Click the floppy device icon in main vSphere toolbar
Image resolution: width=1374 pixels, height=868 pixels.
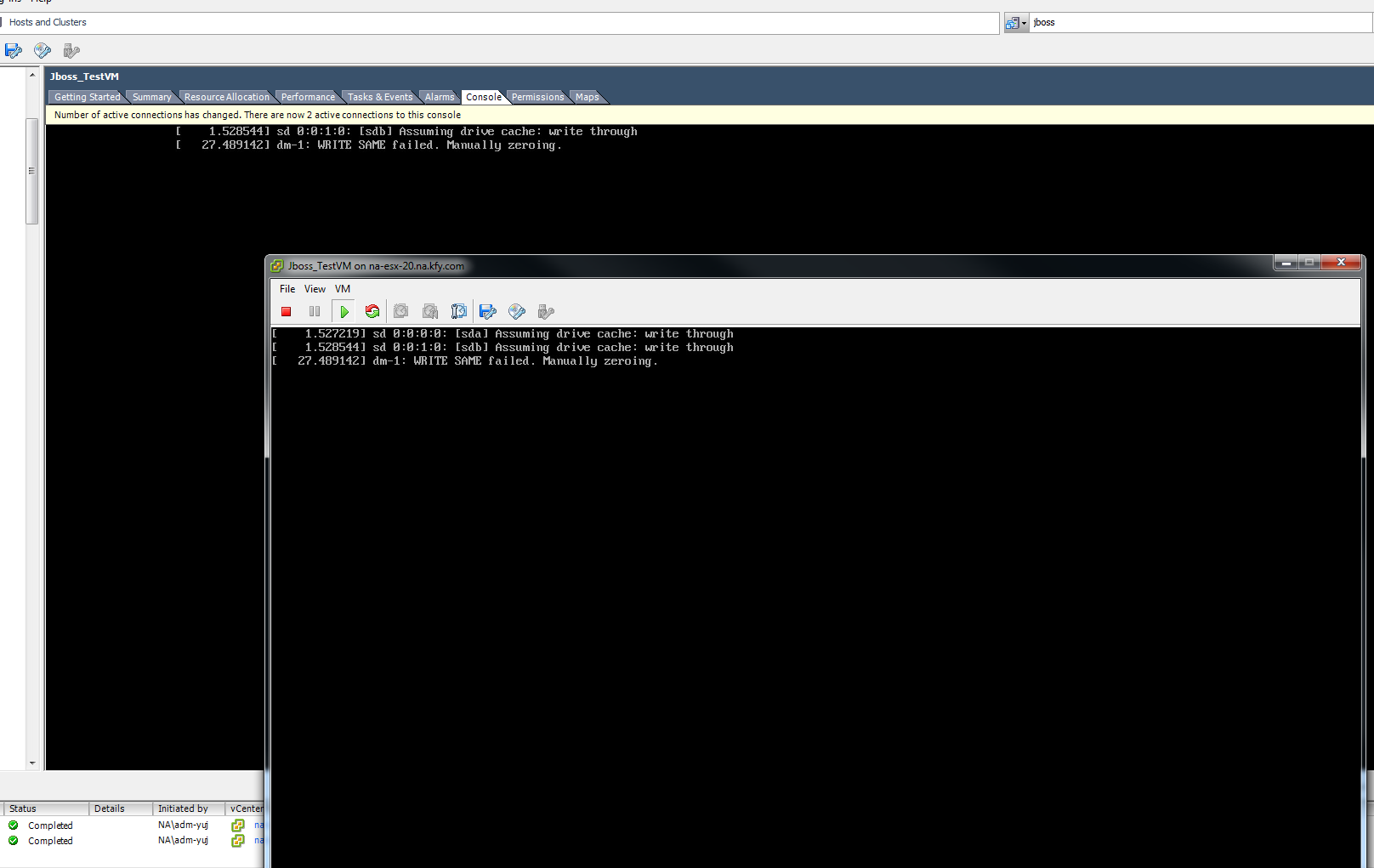pos(14,51)
